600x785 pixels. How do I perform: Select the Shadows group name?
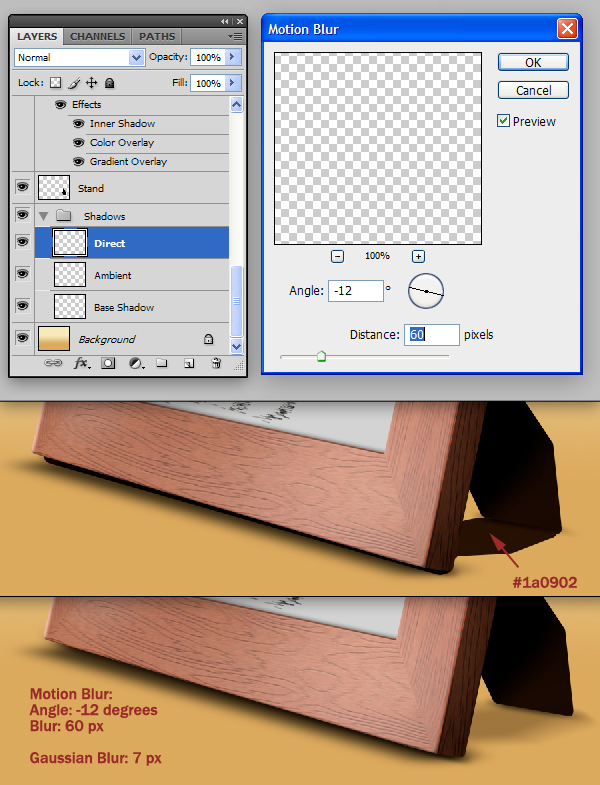[x=104, y=216]
